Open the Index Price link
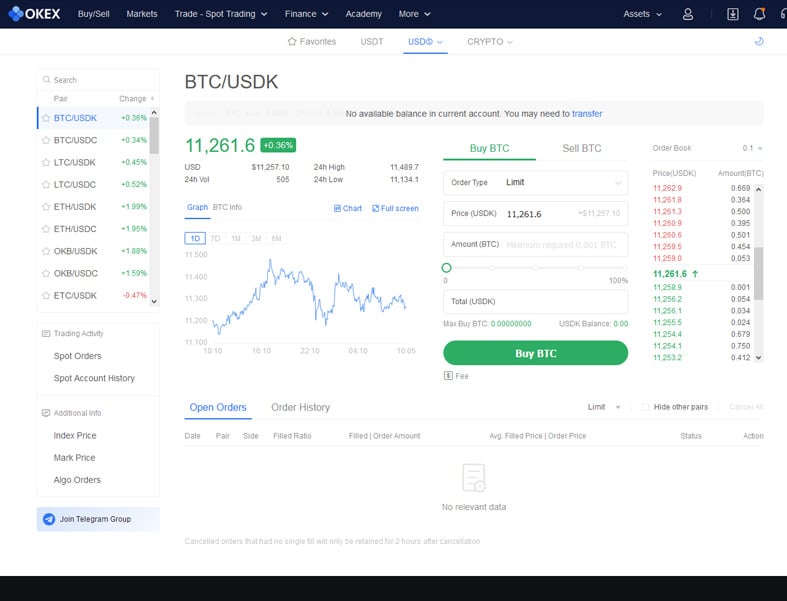The height and width of the screenshot is (601, 787). click(75, 435)
